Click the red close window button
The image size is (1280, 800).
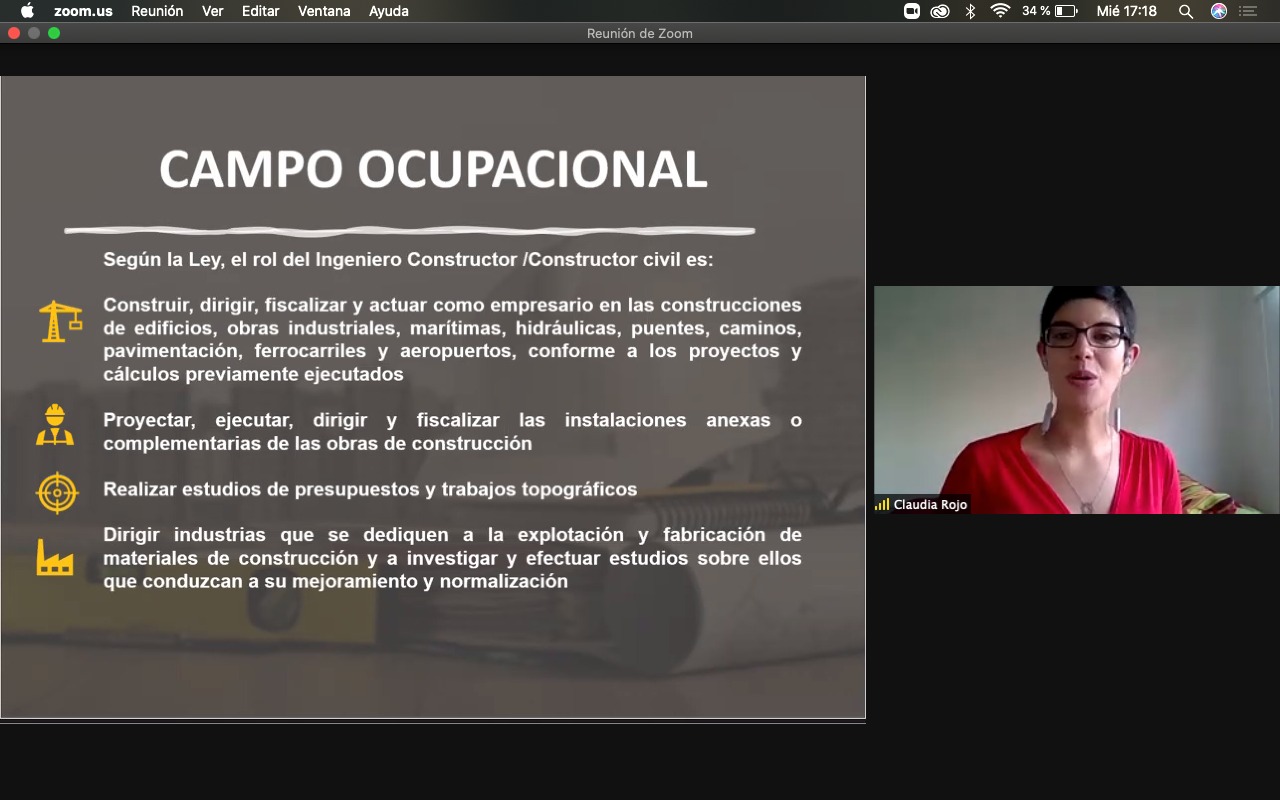point(13,33)
